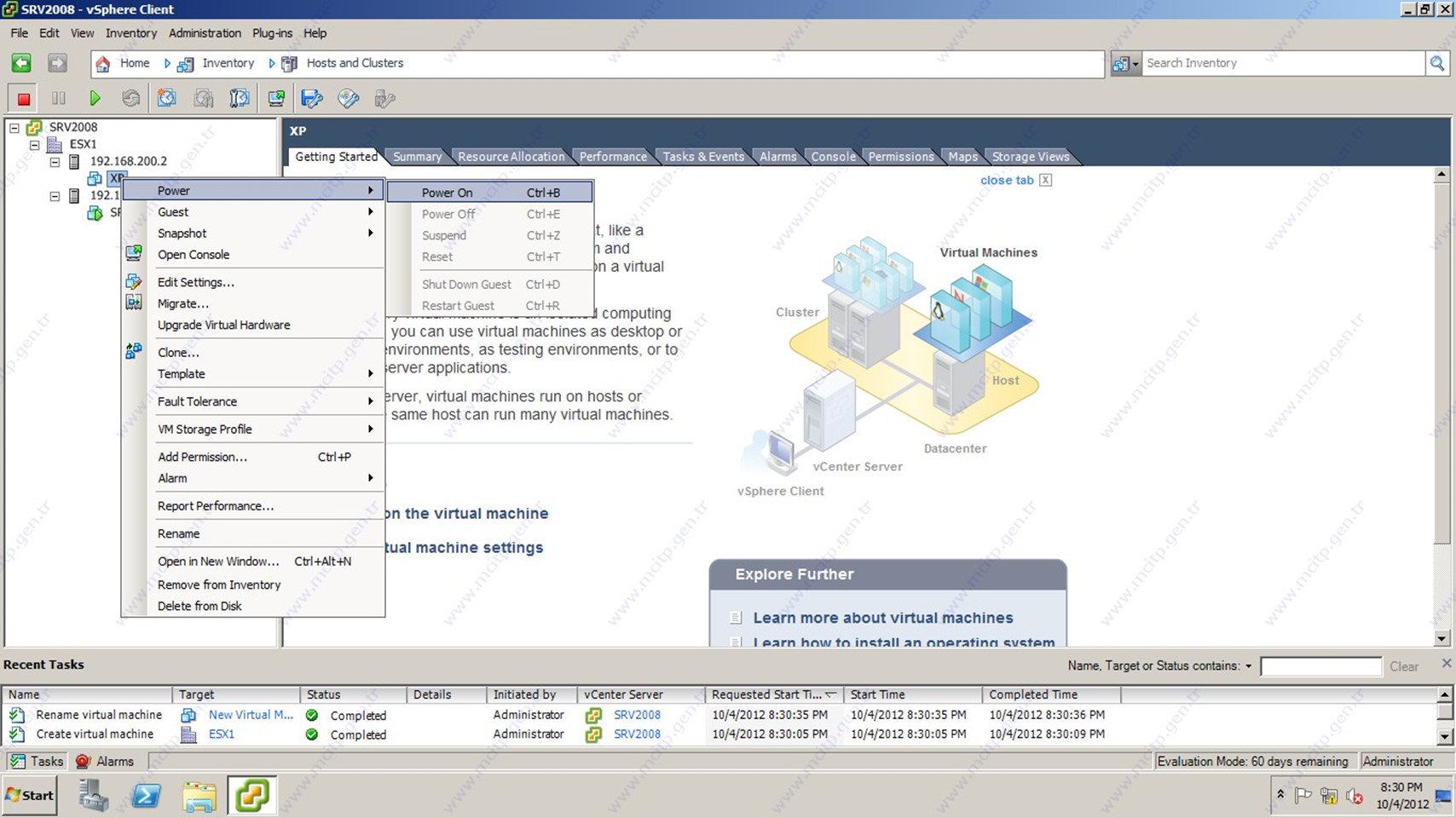This screenshot has width=1456, height=818.
Task: Click New Virtual M... target link
Action: pos(251,715)
